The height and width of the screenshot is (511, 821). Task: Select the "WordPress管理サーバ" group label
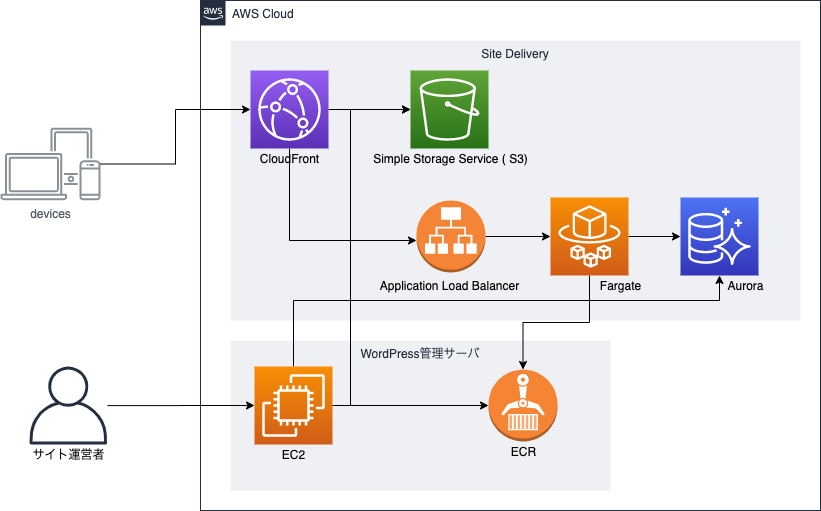click(x=420, y=353)
